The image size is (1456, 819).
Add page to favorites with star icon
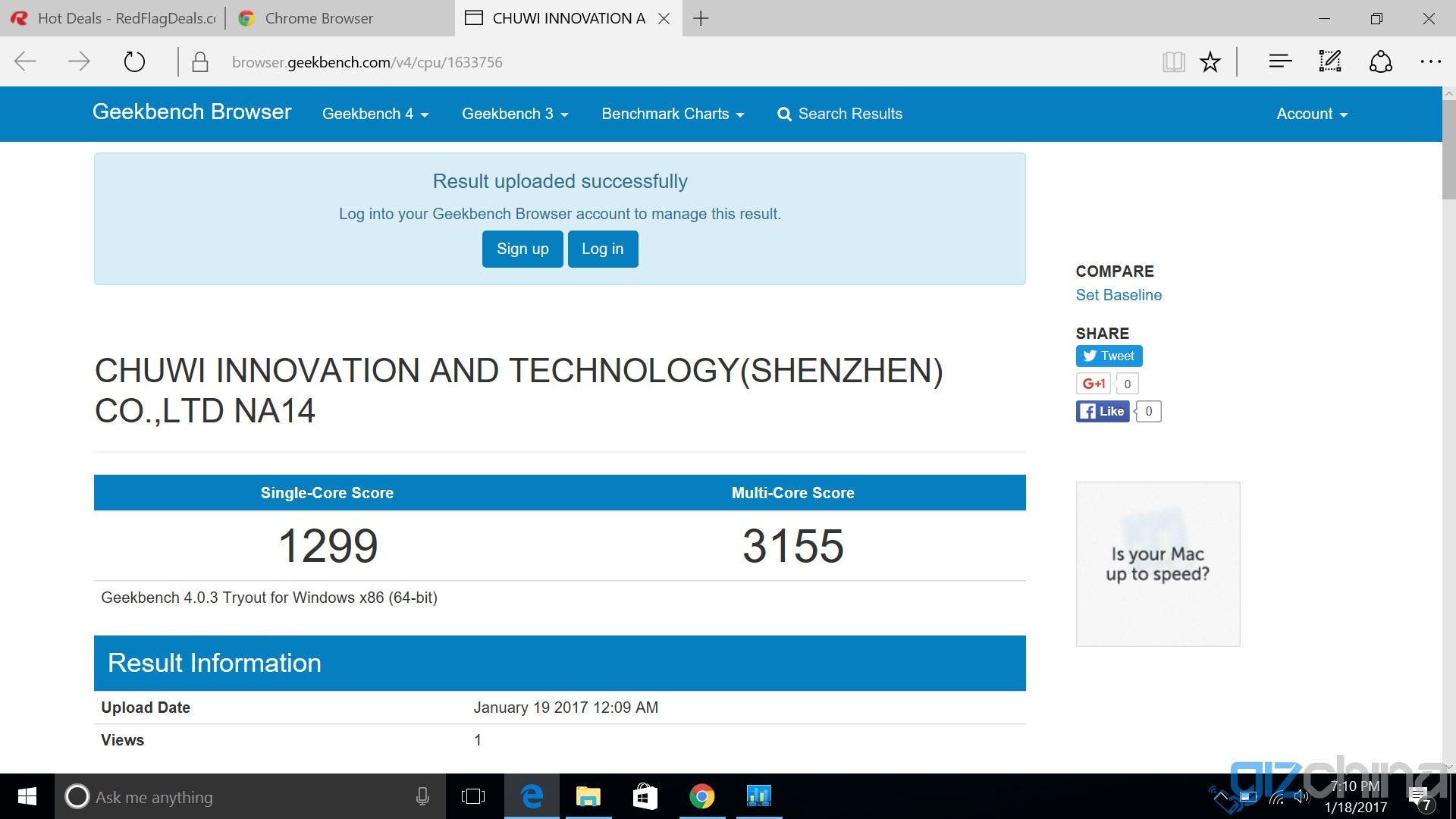[1210, 62]
